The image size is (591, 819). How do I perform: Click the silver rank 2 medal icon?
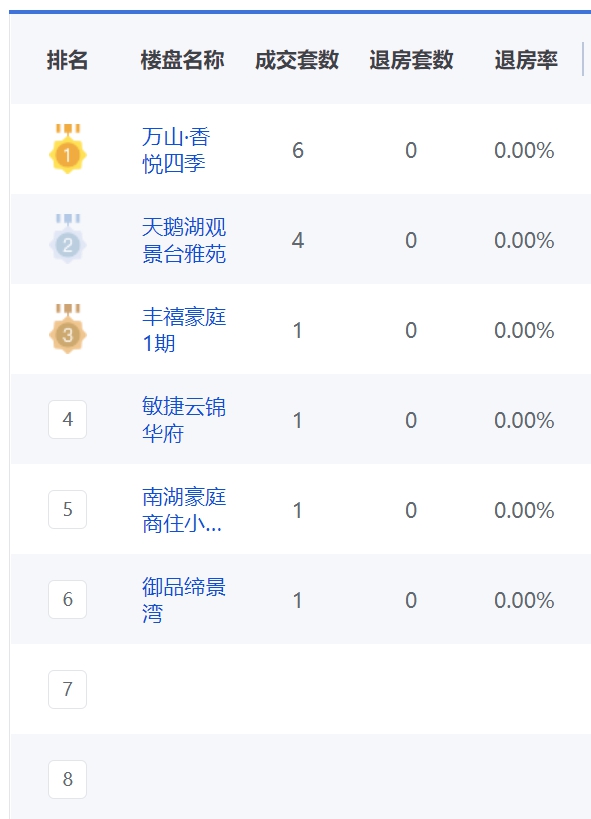tap(68, 239)
